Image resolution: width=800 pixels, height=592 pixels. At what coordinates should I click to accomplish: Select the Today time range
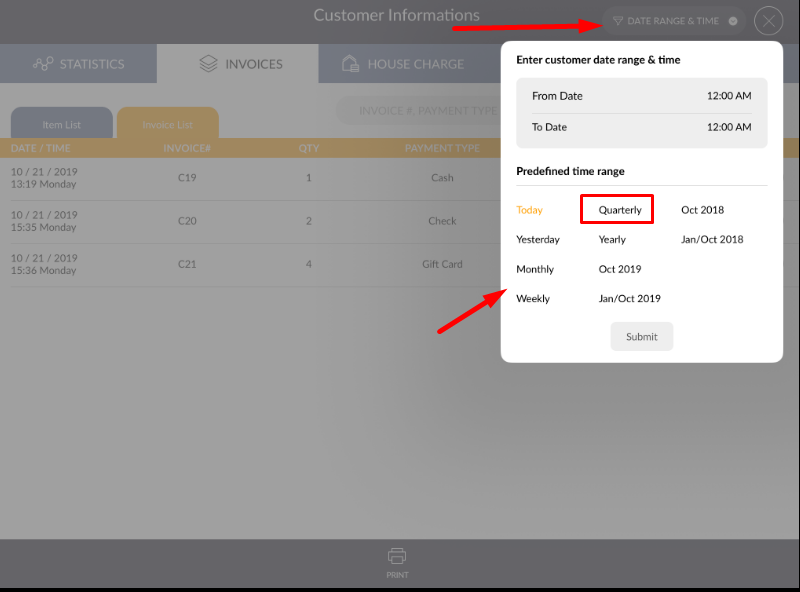click(x=529, y=210)
